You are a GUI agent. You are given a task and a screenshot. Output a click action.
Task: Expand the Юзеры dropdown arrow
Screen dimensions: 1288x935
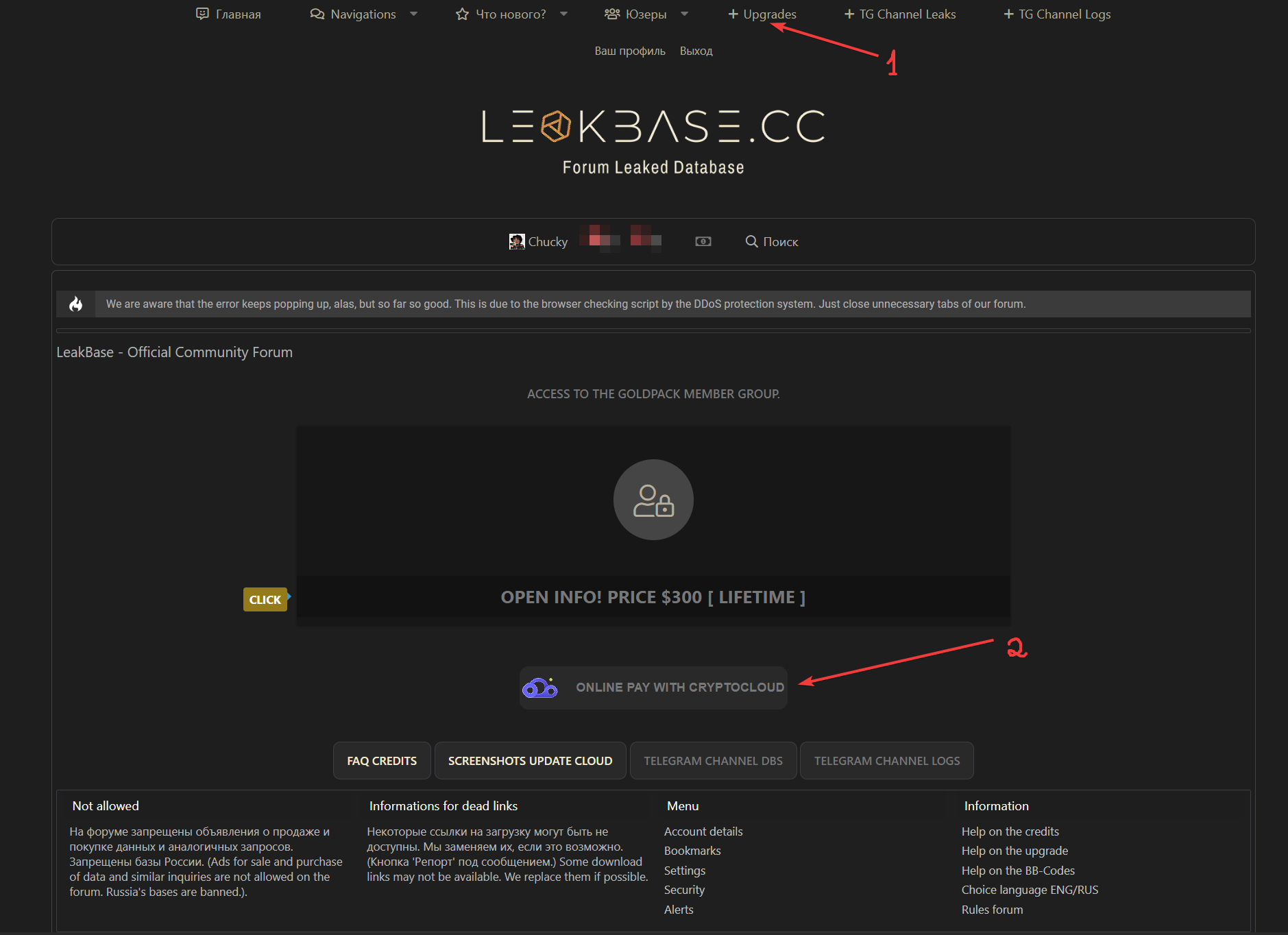[684, 14]
